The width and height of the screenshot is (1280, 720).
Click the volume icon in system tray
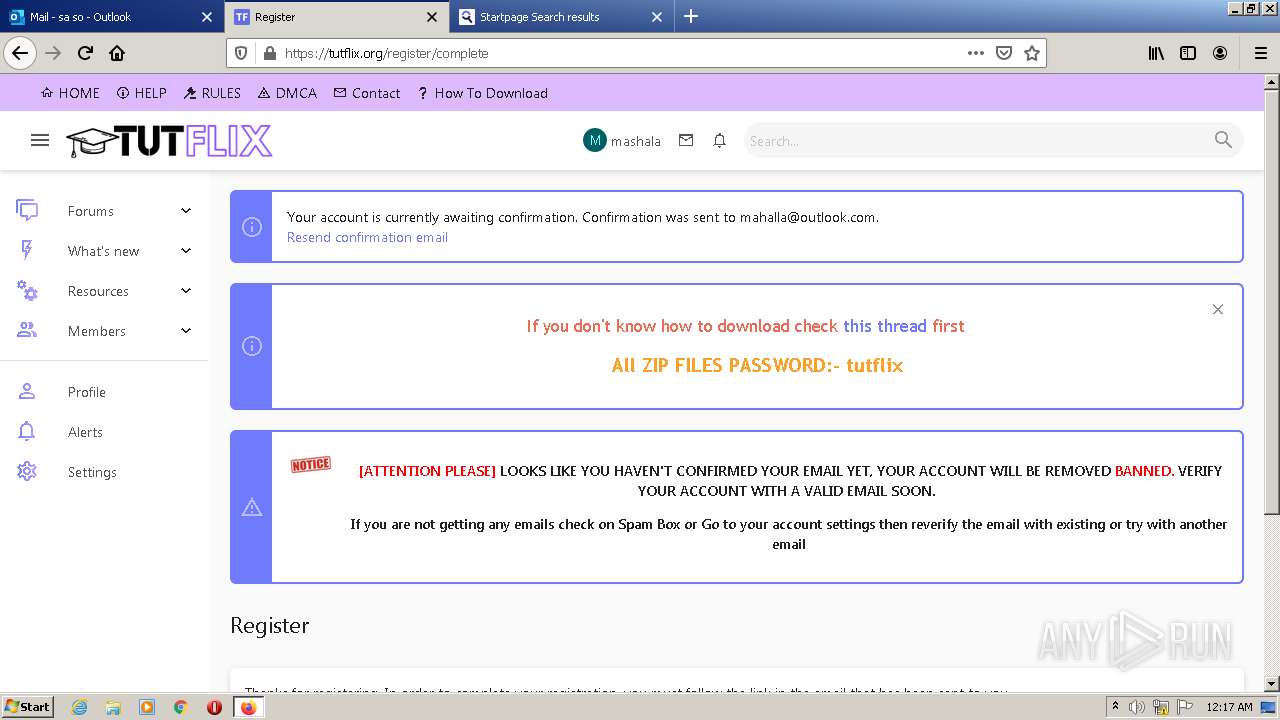(1137, 707)
